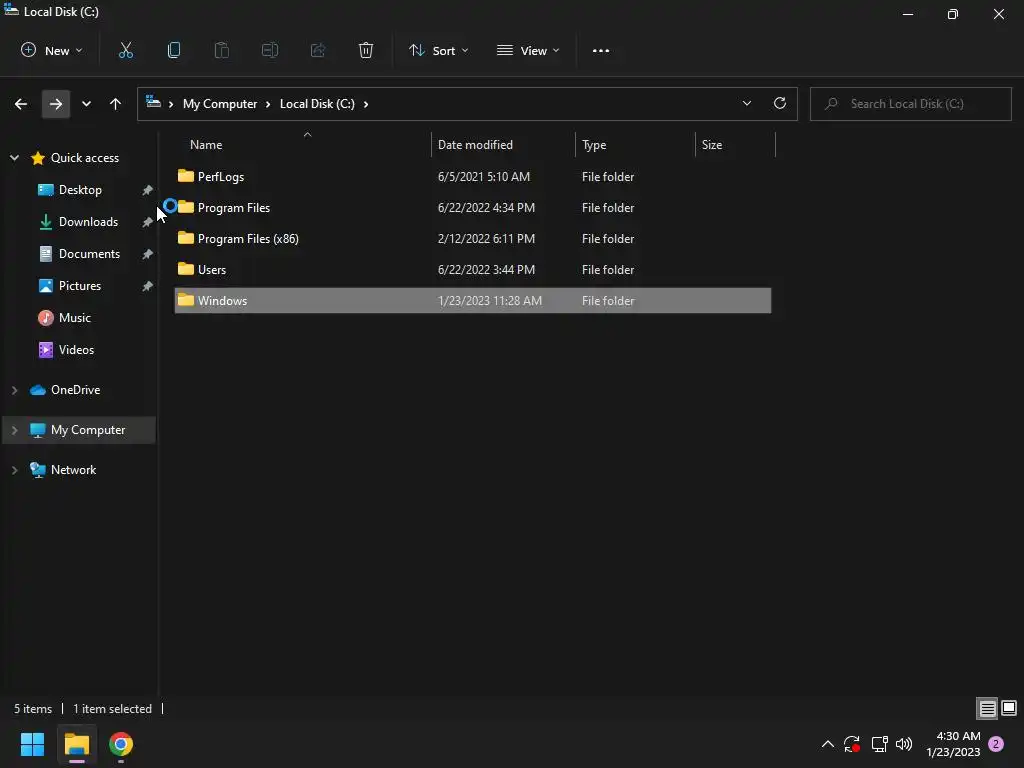Open the notification count badge
The height and width of the screenshot is (768, 1024).
click(996, 744)
